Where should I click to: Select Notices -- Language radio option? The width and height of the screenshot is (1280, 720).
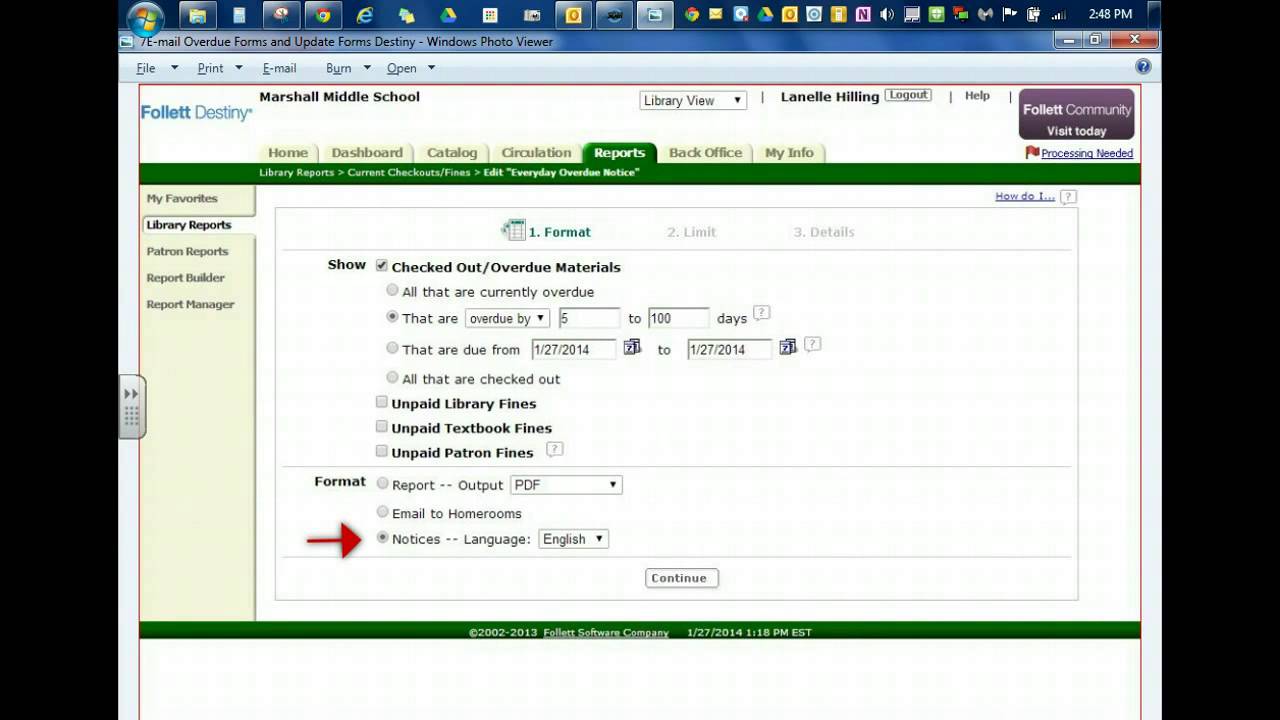tap(382, 537)
